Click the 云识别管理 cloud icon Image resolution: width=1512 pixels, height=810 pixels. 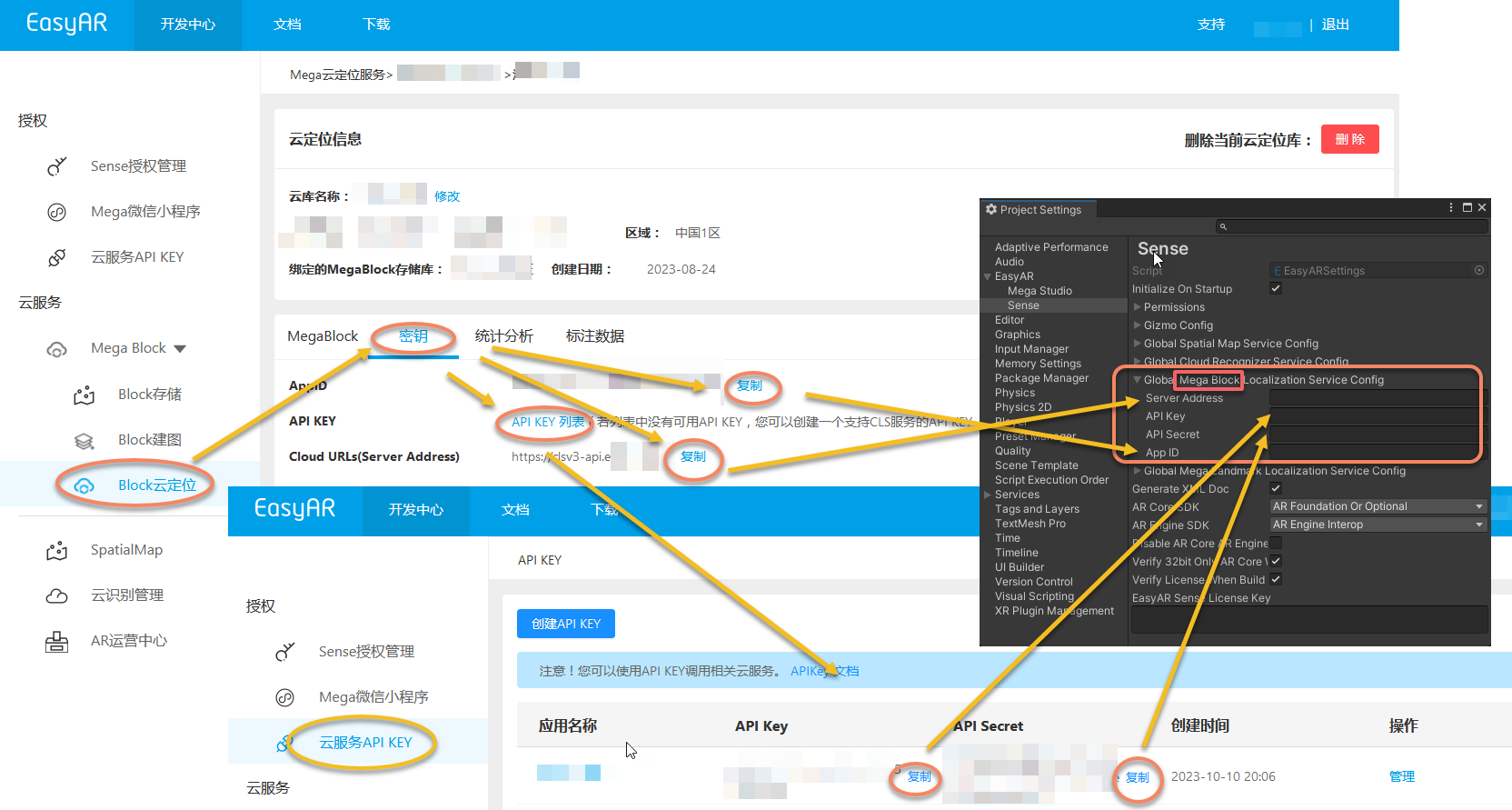point(57,595)
